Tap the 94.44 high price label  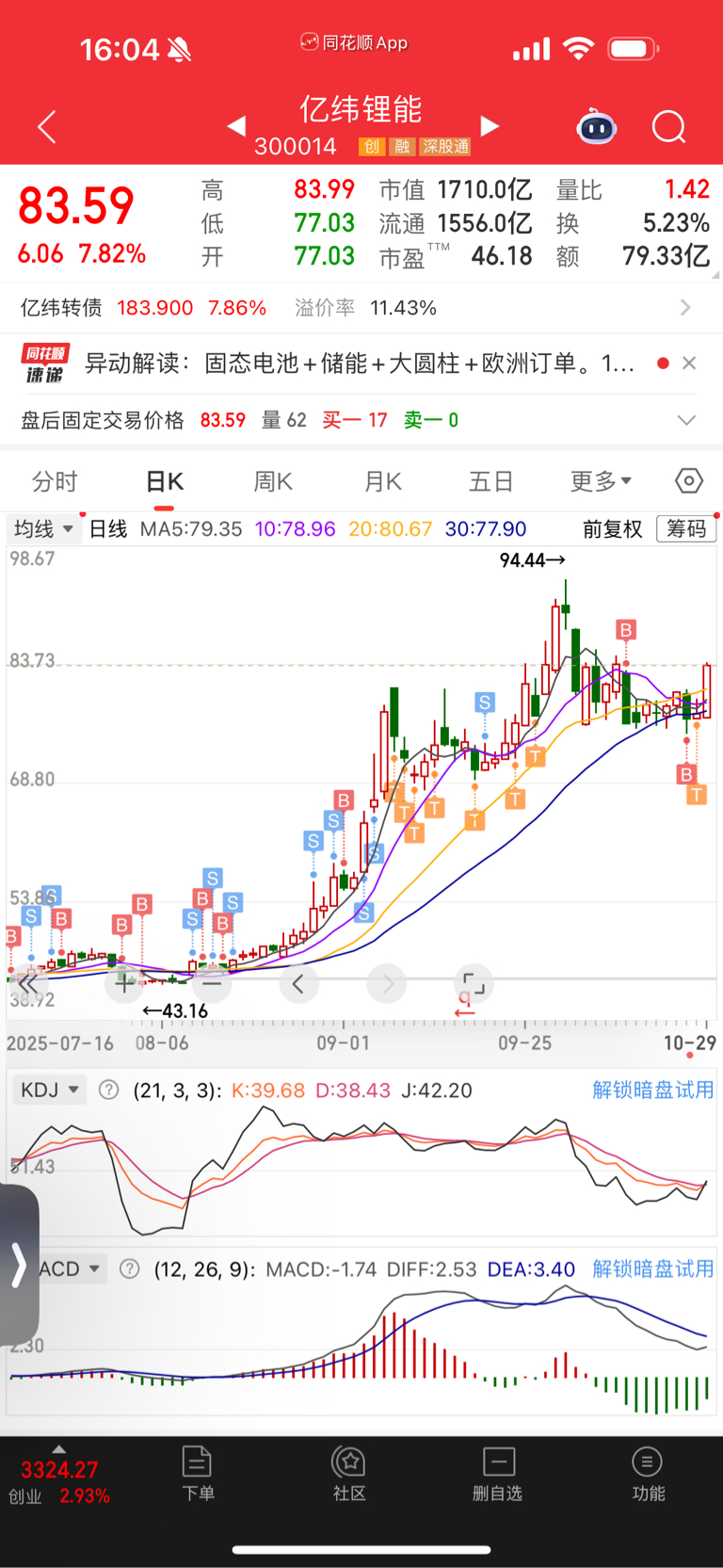point(532,560)
